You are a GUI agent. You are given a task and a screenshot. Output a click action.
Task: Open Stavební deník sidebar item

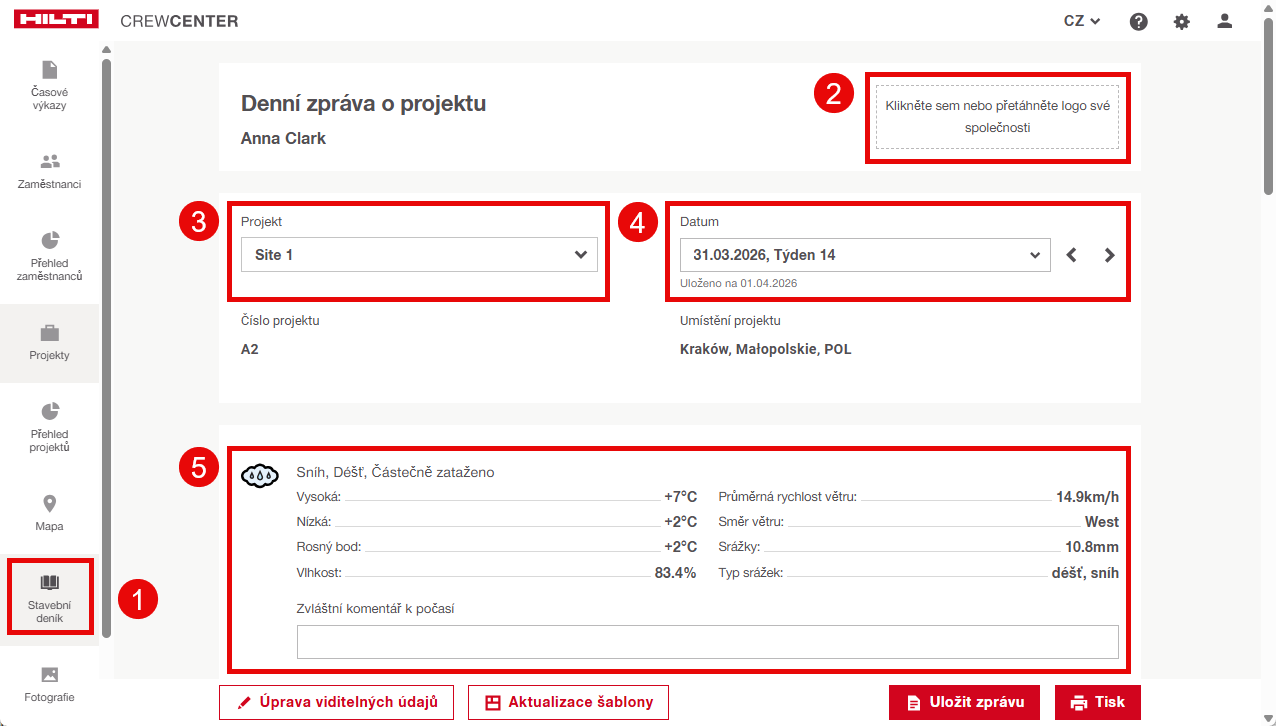point(49,597)
